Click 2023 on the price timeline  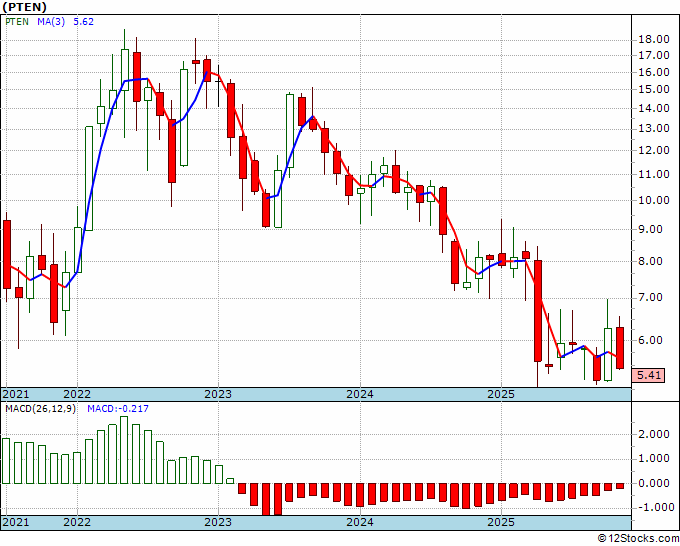[x=218, y=394]
